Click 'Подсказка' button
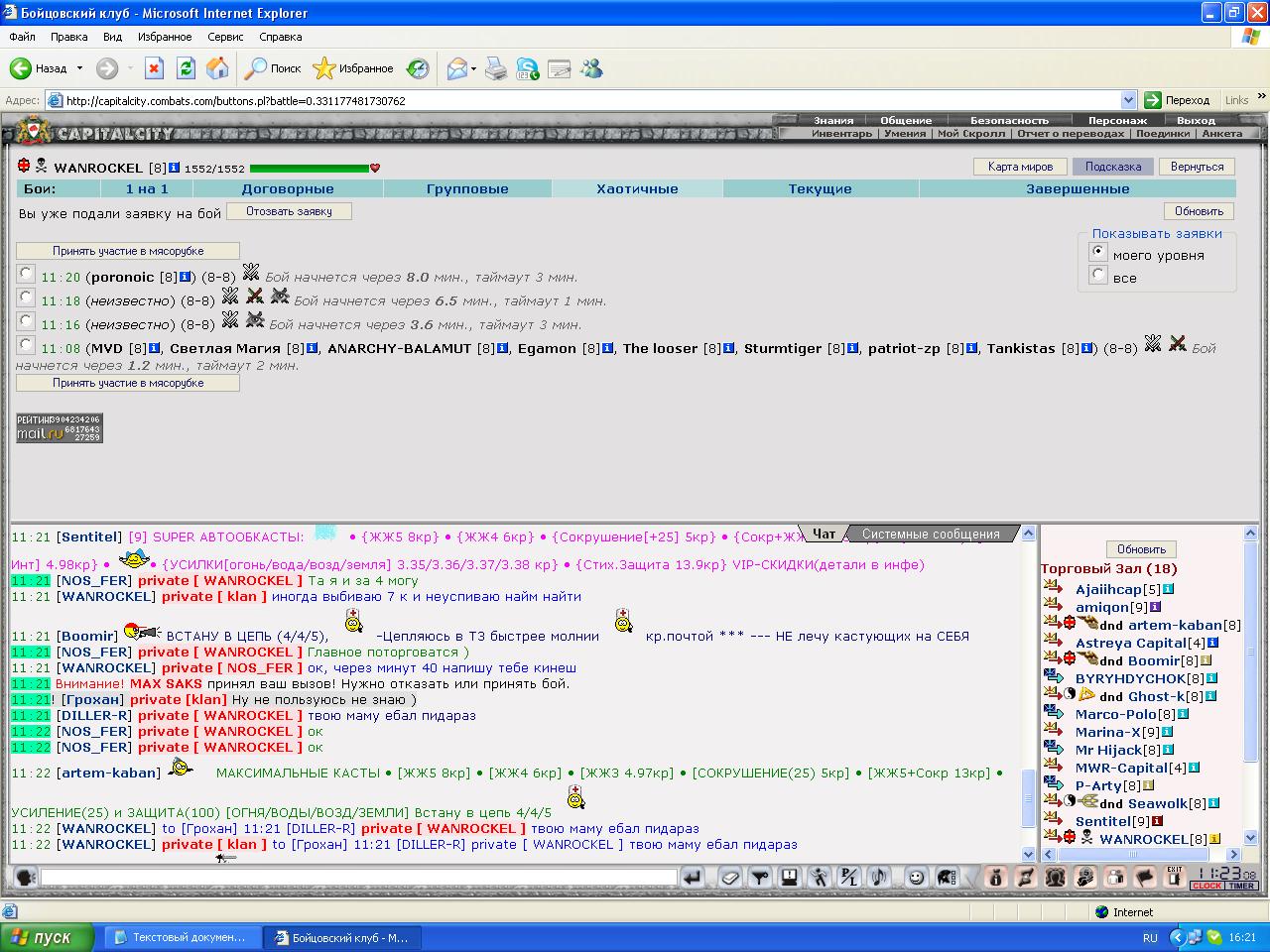This screenshot has height=952, width=1270. coord(1112,167)
